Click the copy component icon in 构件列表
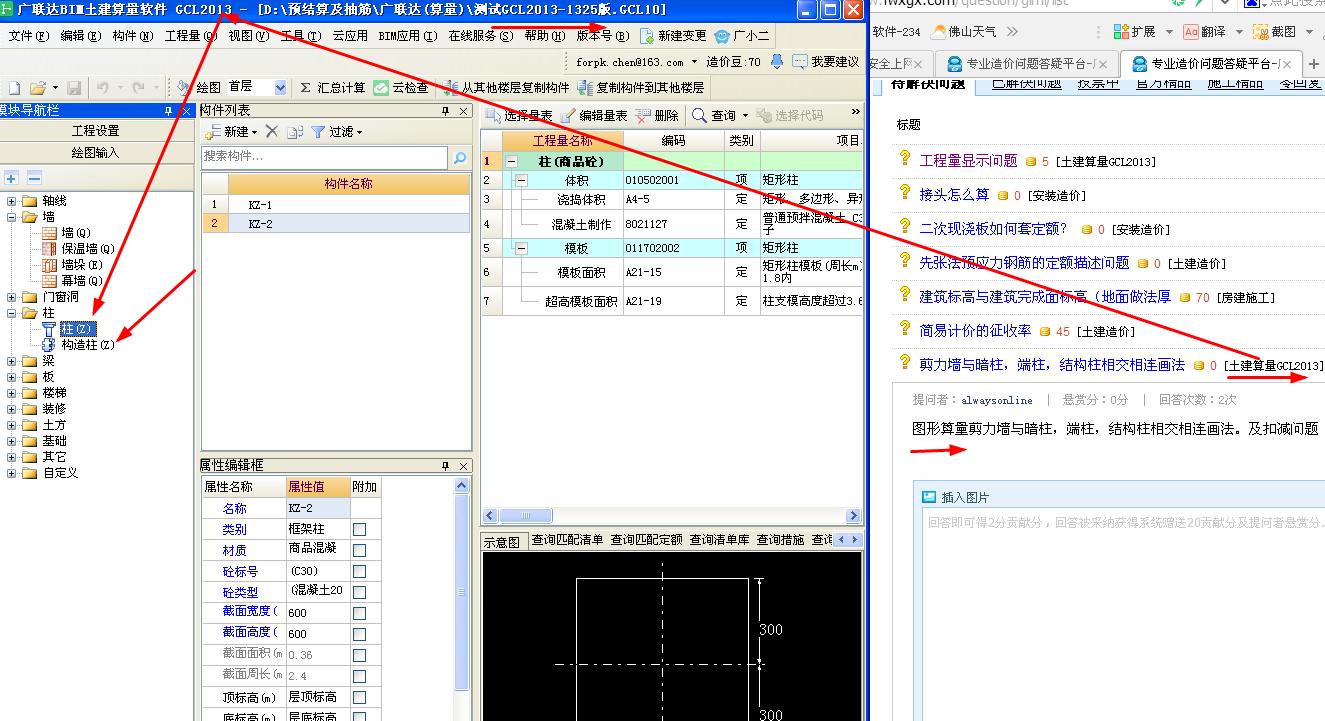This screenshot has width=1325, height=721. [x=294, y=131]
